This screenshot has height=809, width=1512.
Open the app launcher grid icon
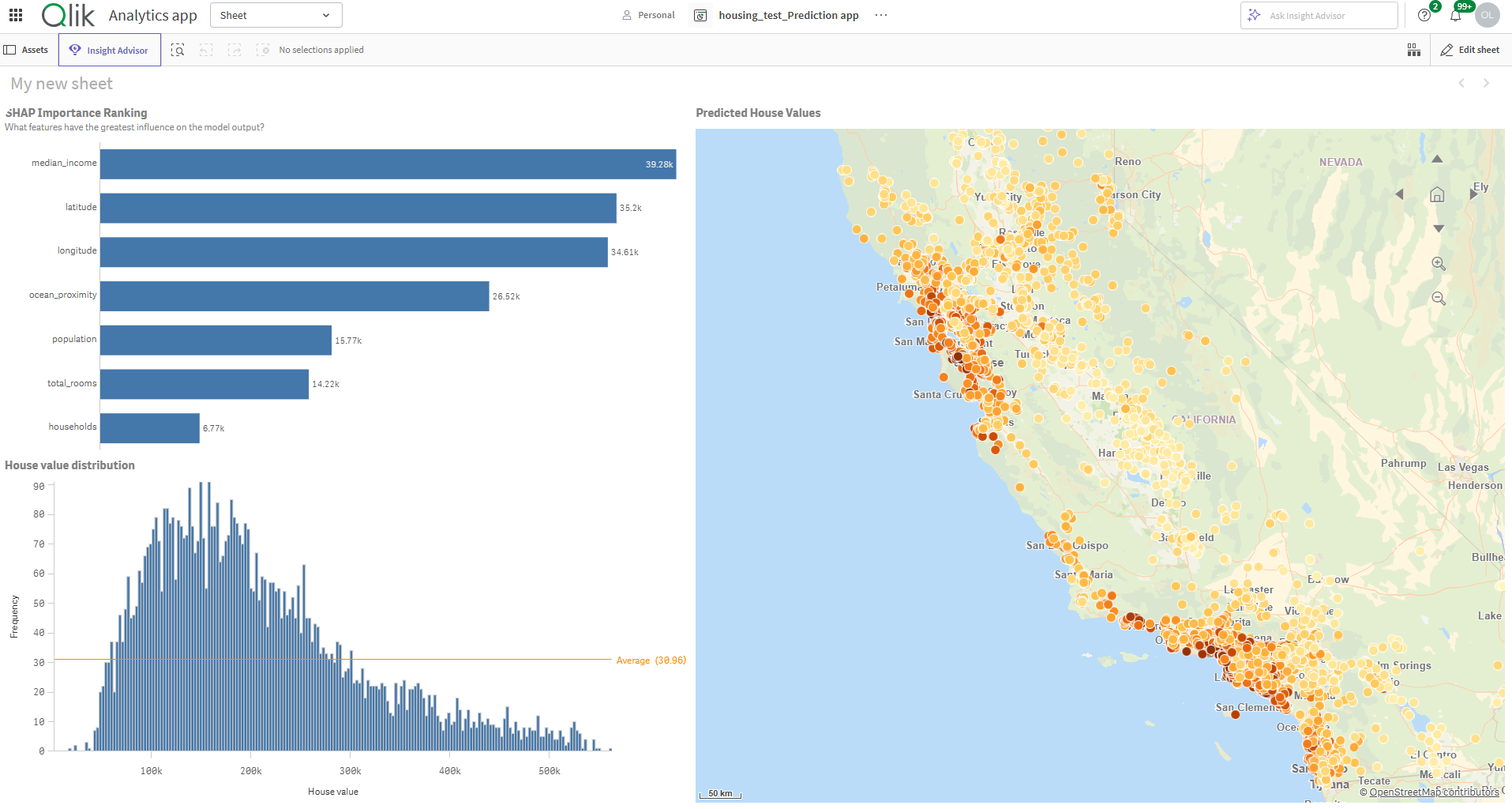(16, 15)
